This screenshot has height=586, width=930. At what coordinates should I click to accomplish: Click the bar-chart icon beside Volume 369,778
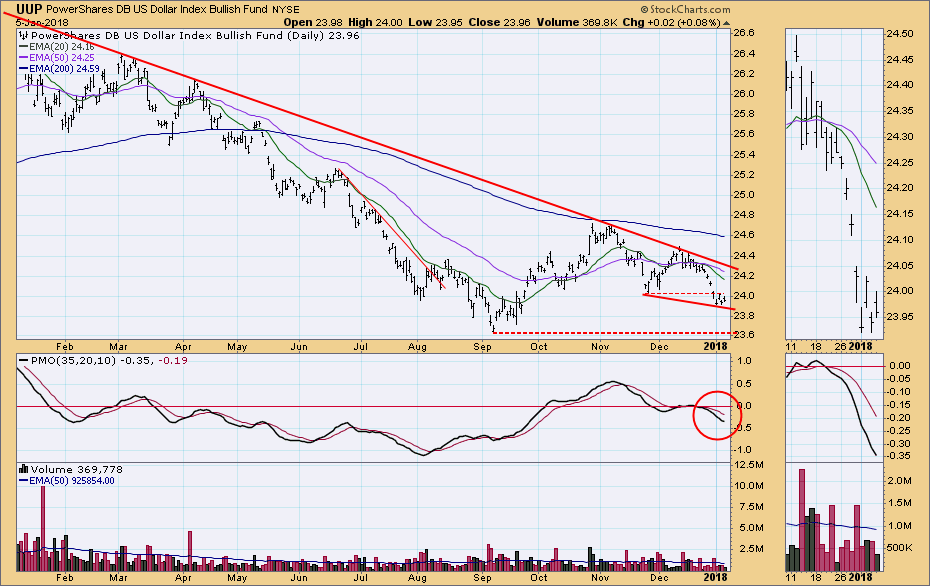(x=24, y=469)
